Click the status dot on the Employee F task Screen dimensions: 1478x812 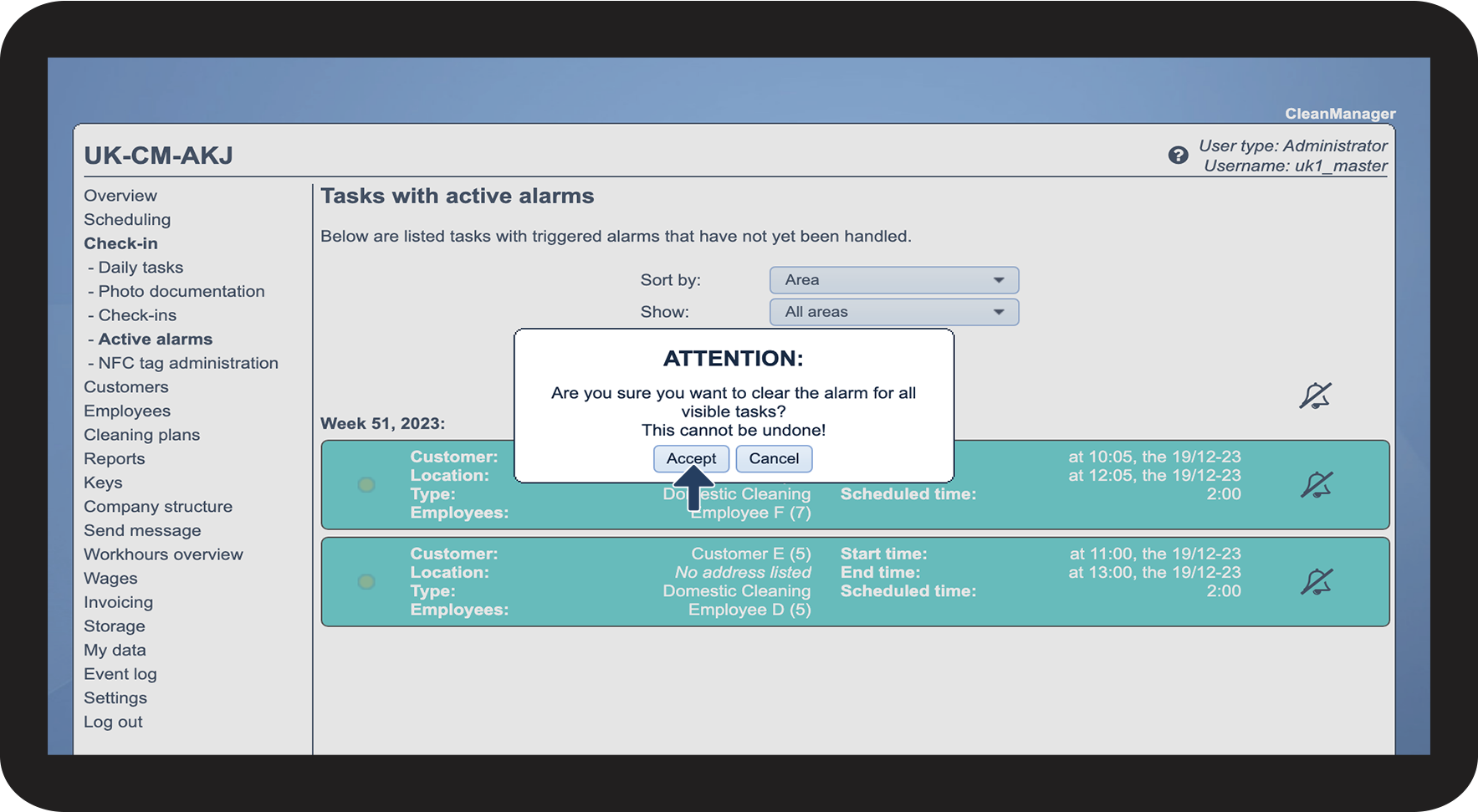366,485
